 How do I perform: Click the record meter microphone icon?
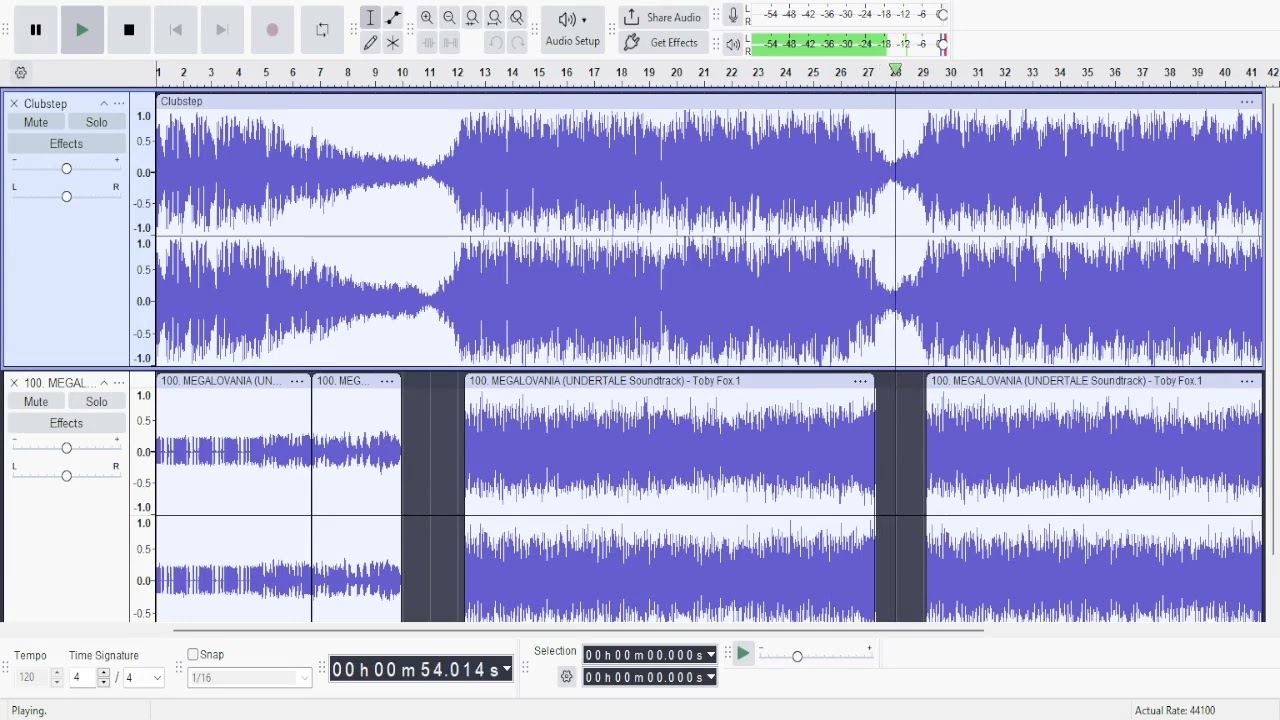[x=733, y=15]
